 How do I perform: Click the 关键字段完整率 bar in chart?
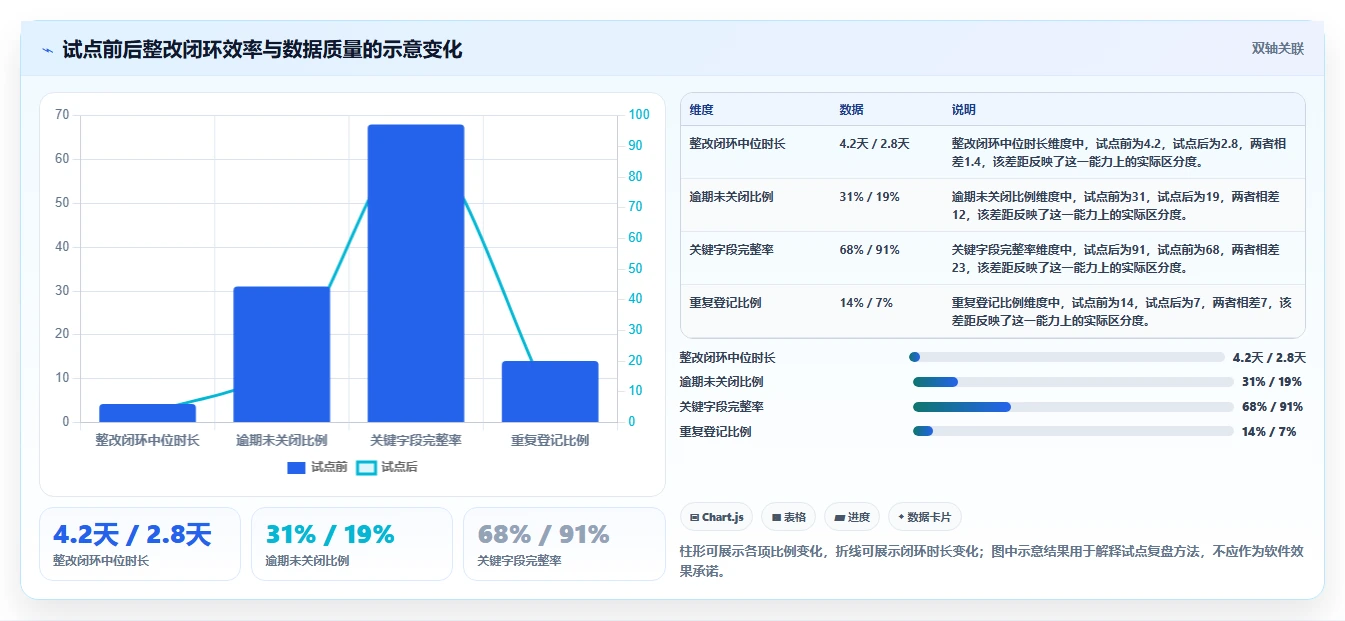coord(416,273)
